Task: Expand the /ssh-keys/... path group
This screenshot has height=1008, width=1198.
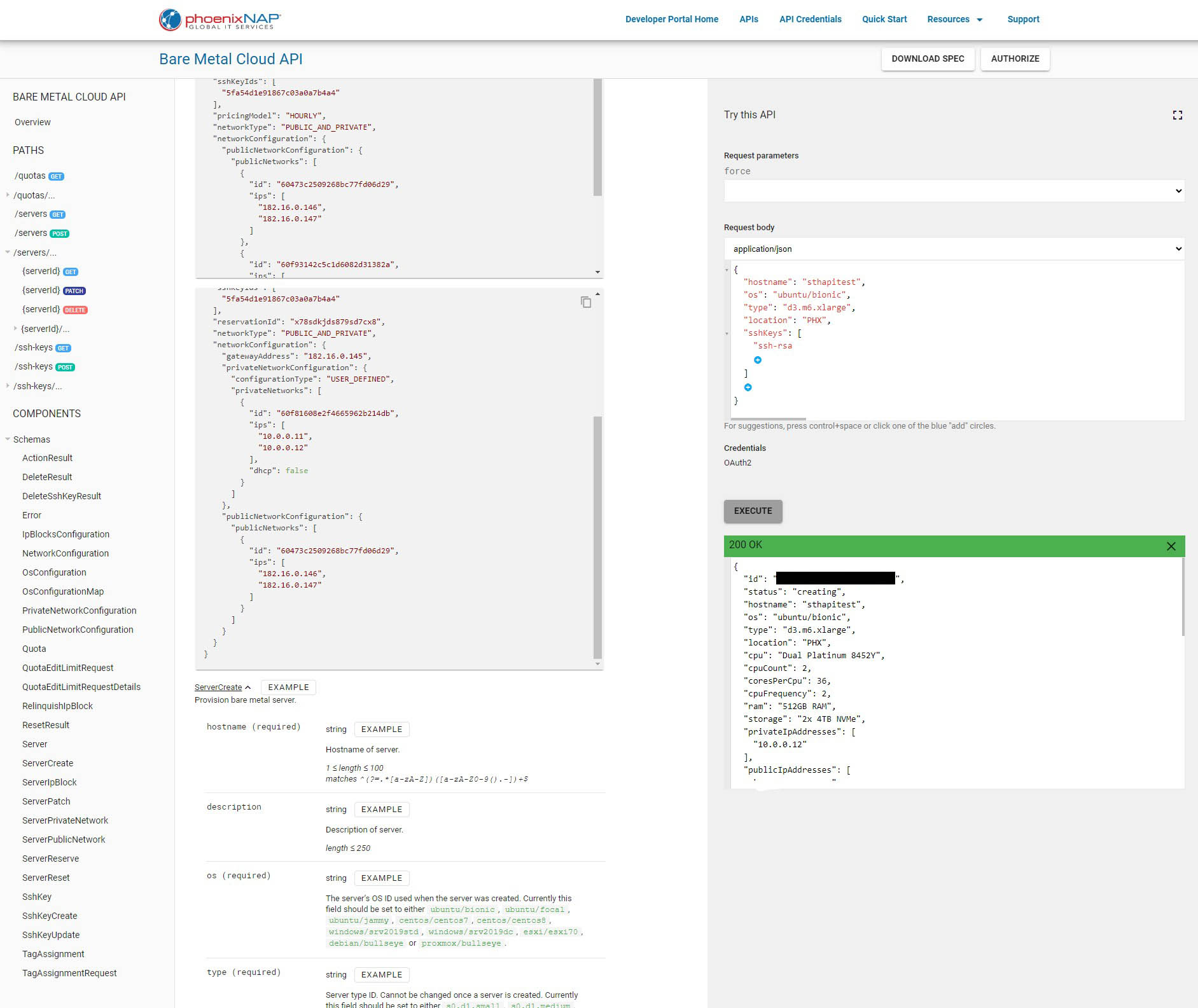Action: (x=8, y=386)
